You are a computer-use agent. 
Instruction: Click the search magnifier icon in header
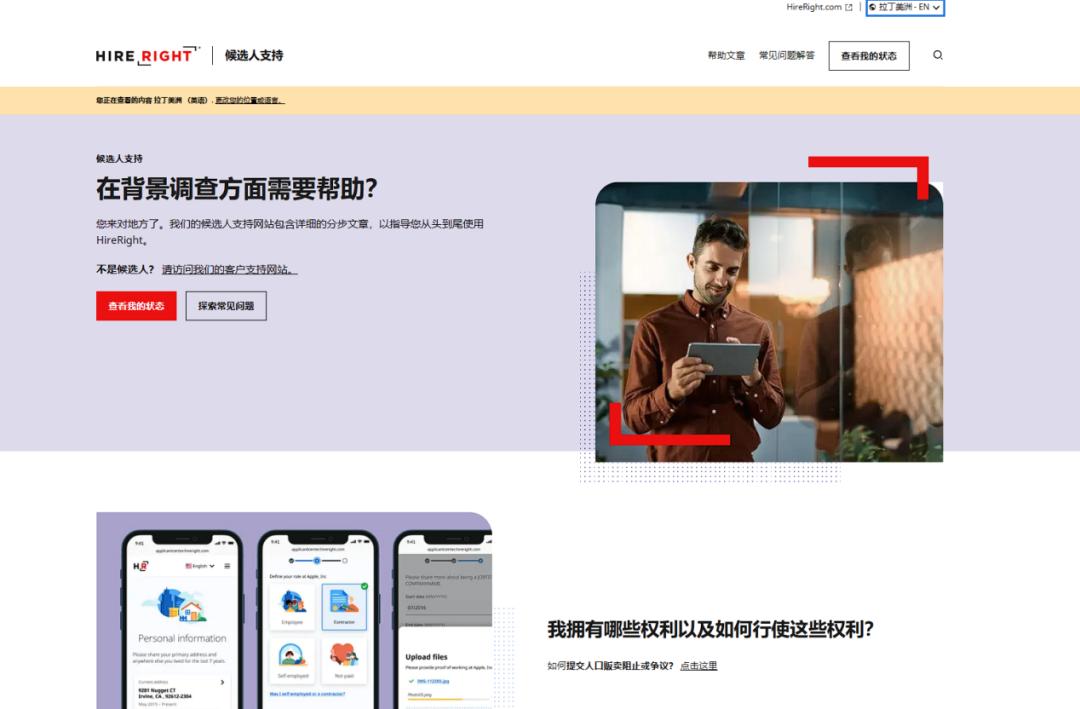pos(937,55)
